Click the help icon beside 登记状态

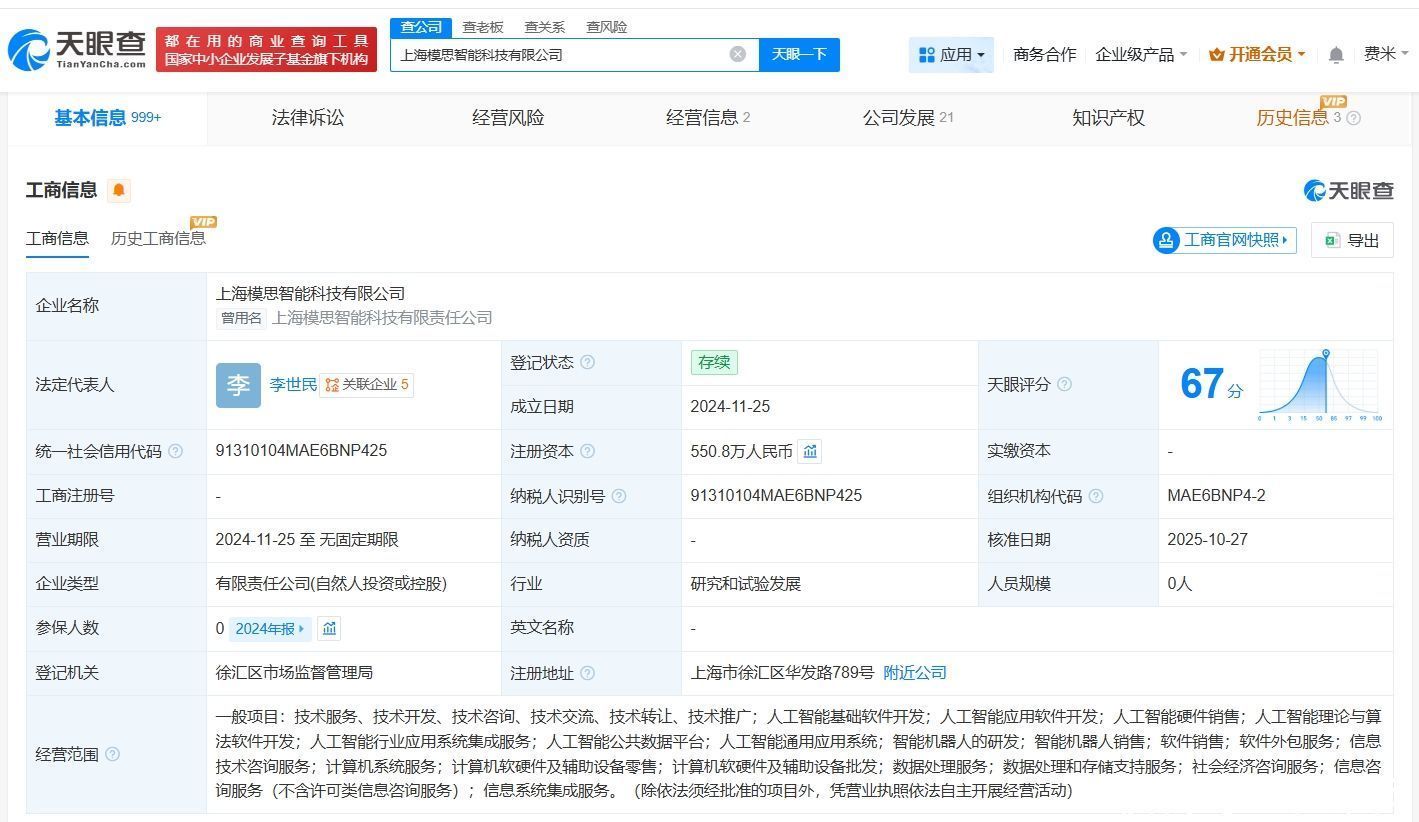point(587,362)
